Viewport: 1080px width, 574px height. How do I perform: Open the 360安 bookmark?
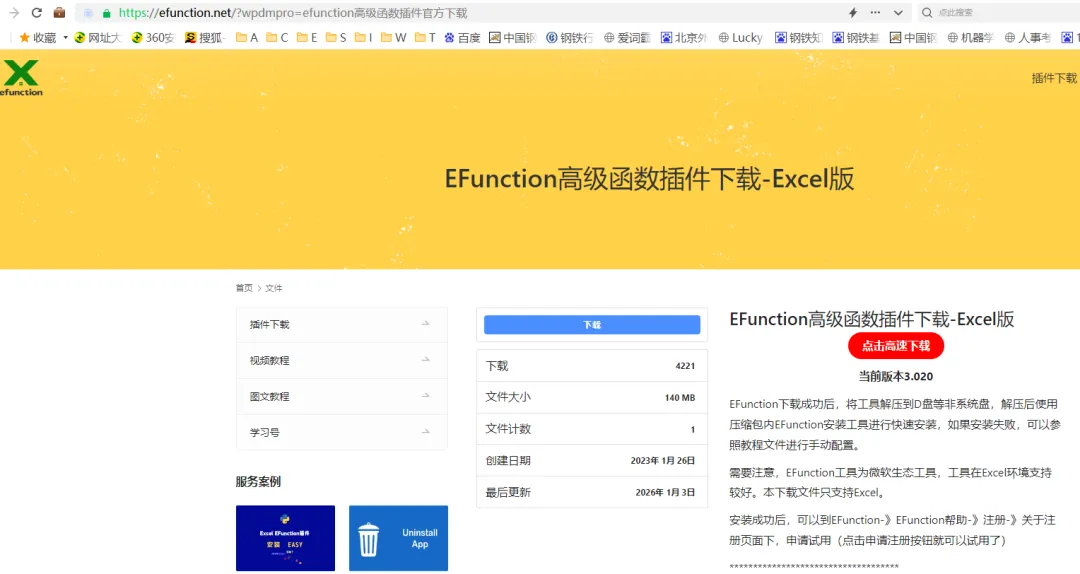pos(153,37)
